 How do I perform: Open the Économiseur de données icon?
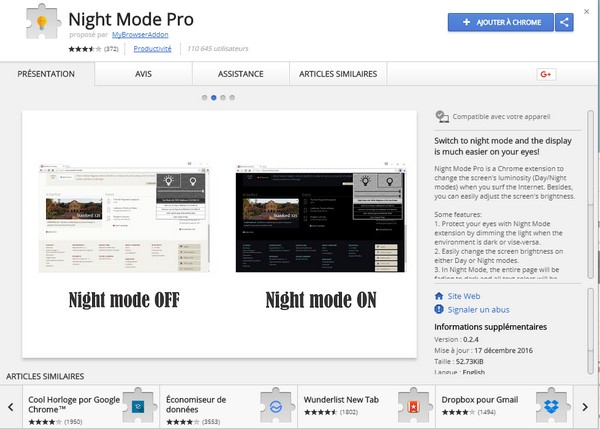click(x=272, y=406)
